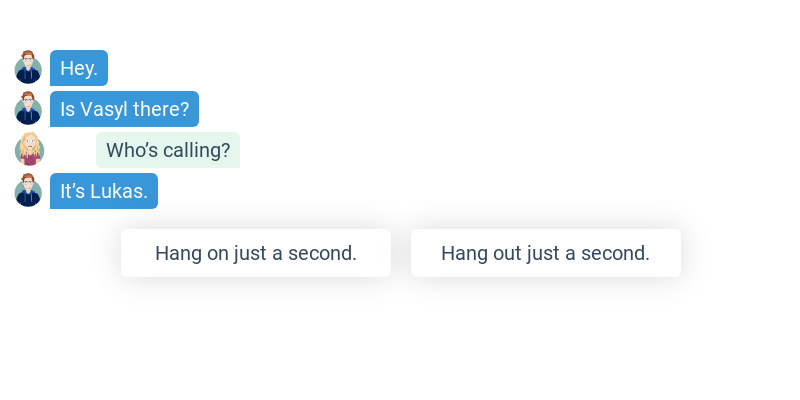Click the blonde woman's avatar
This screenshot has width=800, height=400.
pos(30,150)
